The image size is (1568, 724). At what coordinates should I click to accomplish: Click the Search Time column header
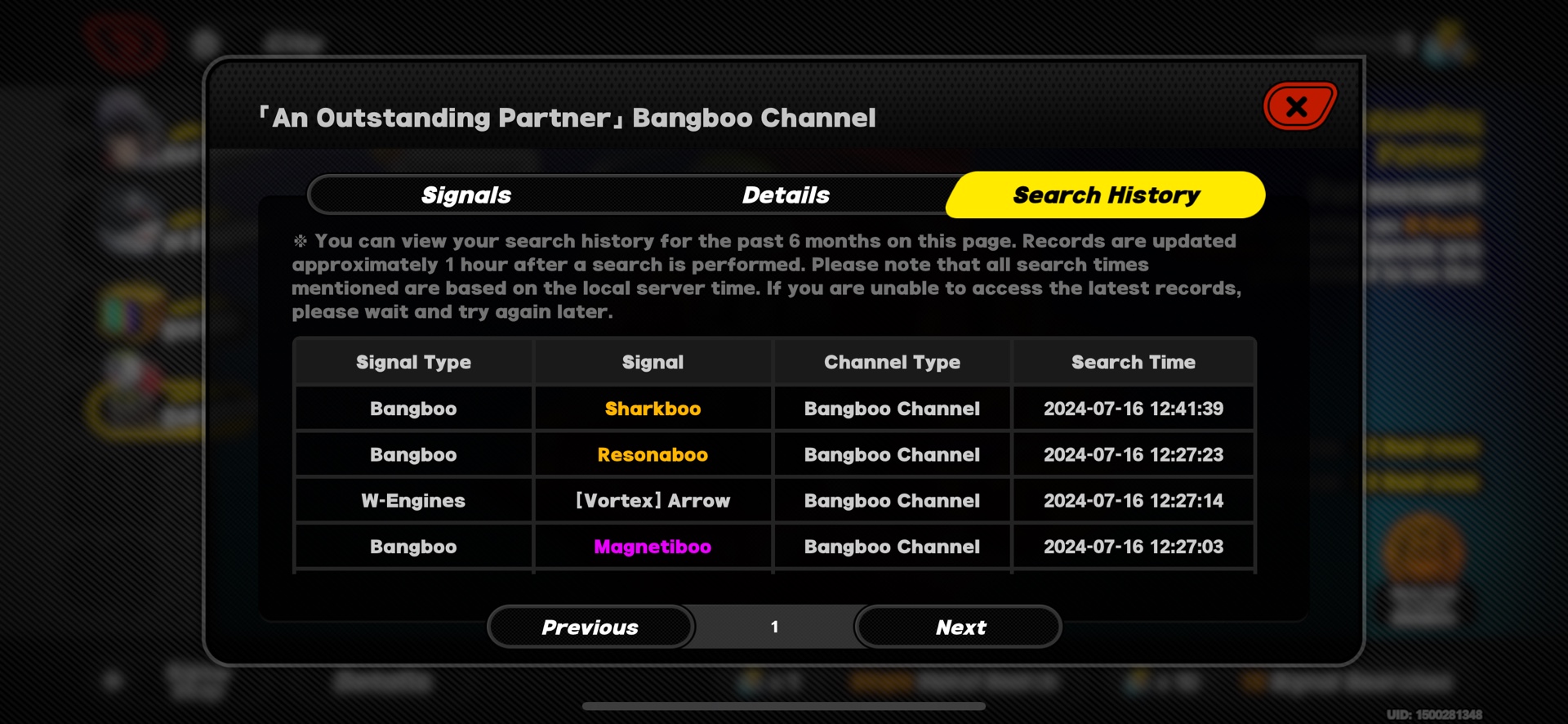(x=1133, y=362)
